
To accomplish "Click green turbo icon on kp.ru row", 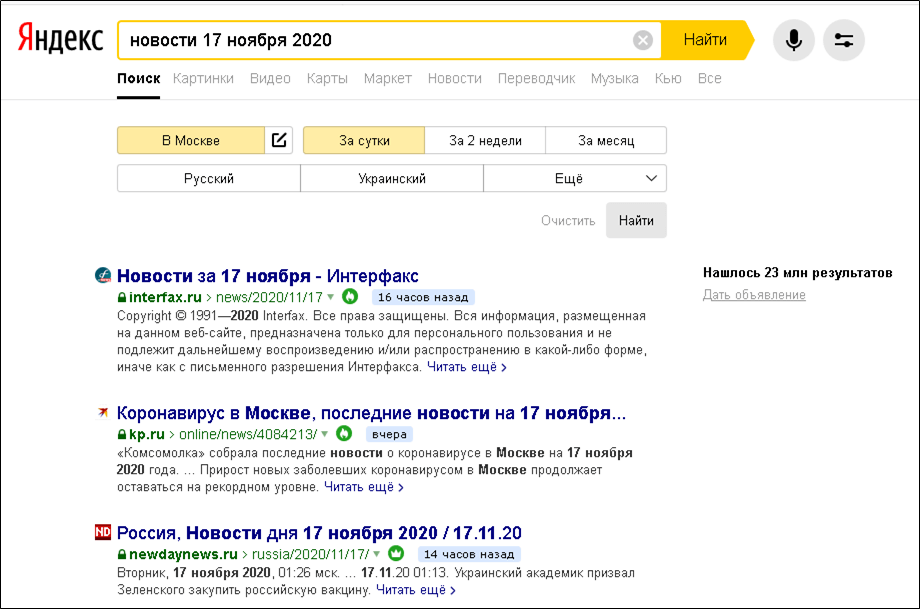I will point(344,434).
